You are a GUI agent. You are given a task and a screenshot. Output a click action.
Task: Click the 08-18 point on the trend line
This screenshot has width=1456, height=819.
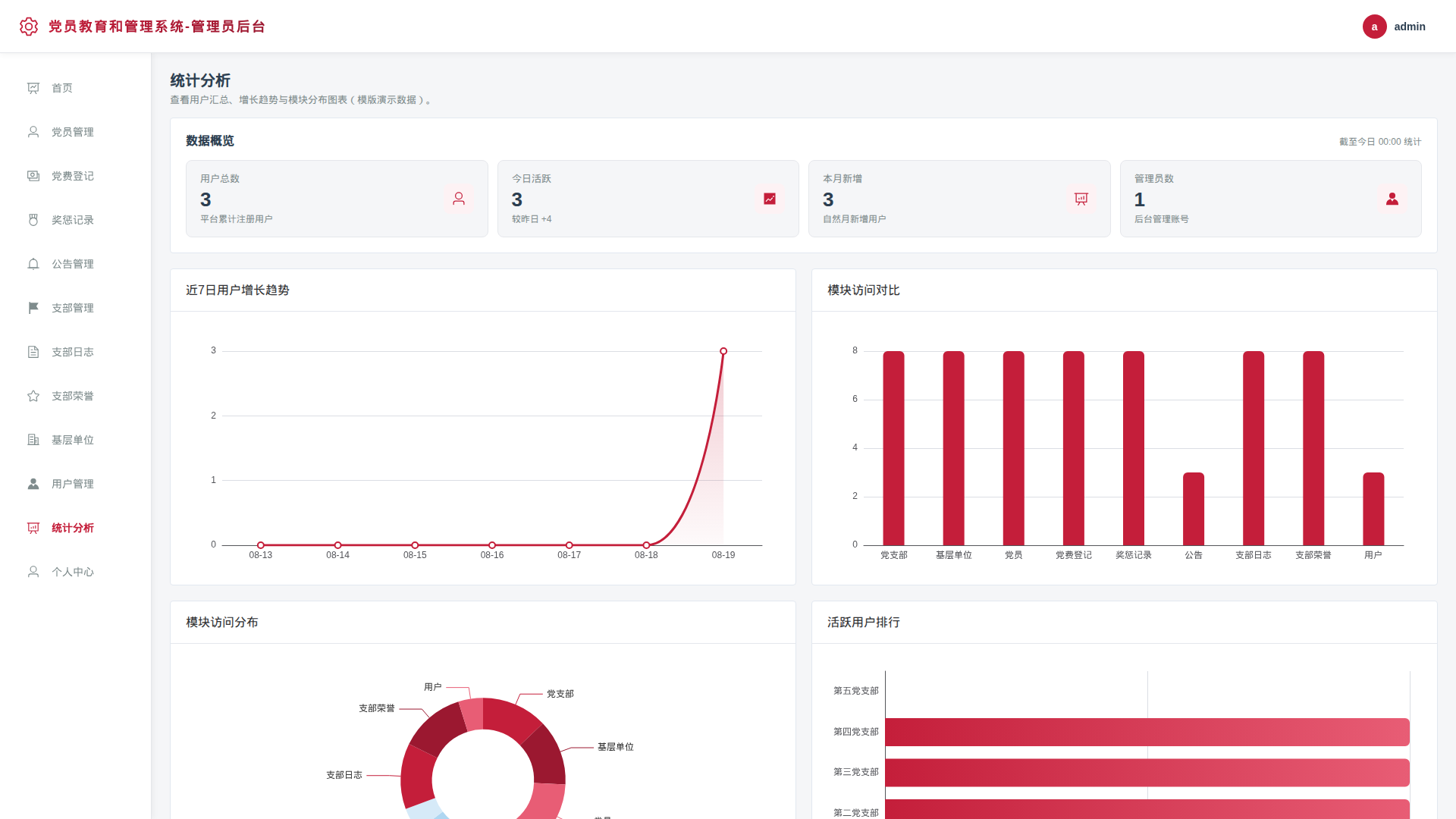pyautogui.click(x=646, y=545)
